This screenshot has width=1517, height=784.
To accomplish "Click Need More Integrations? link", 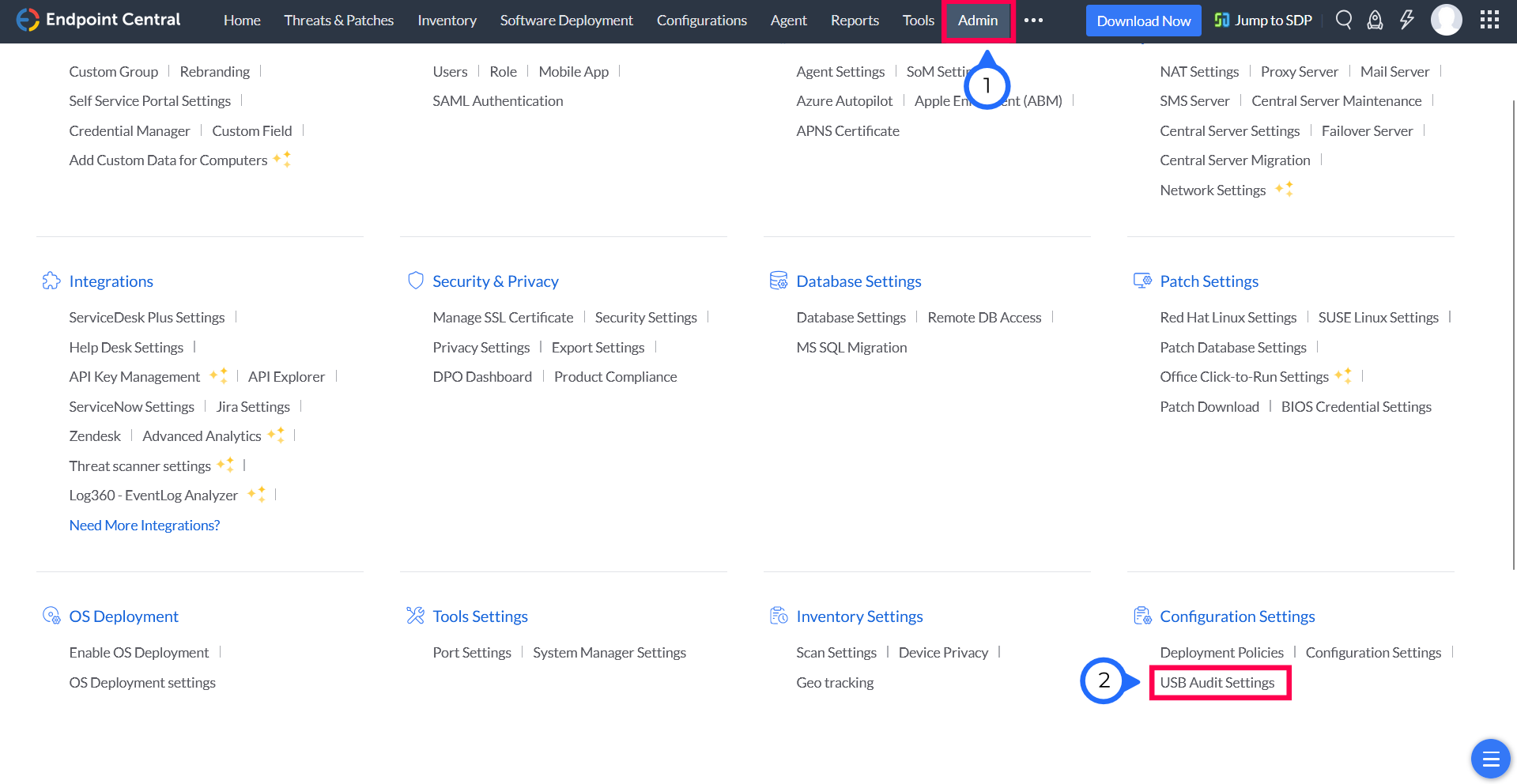I will [x=145, y=526].
